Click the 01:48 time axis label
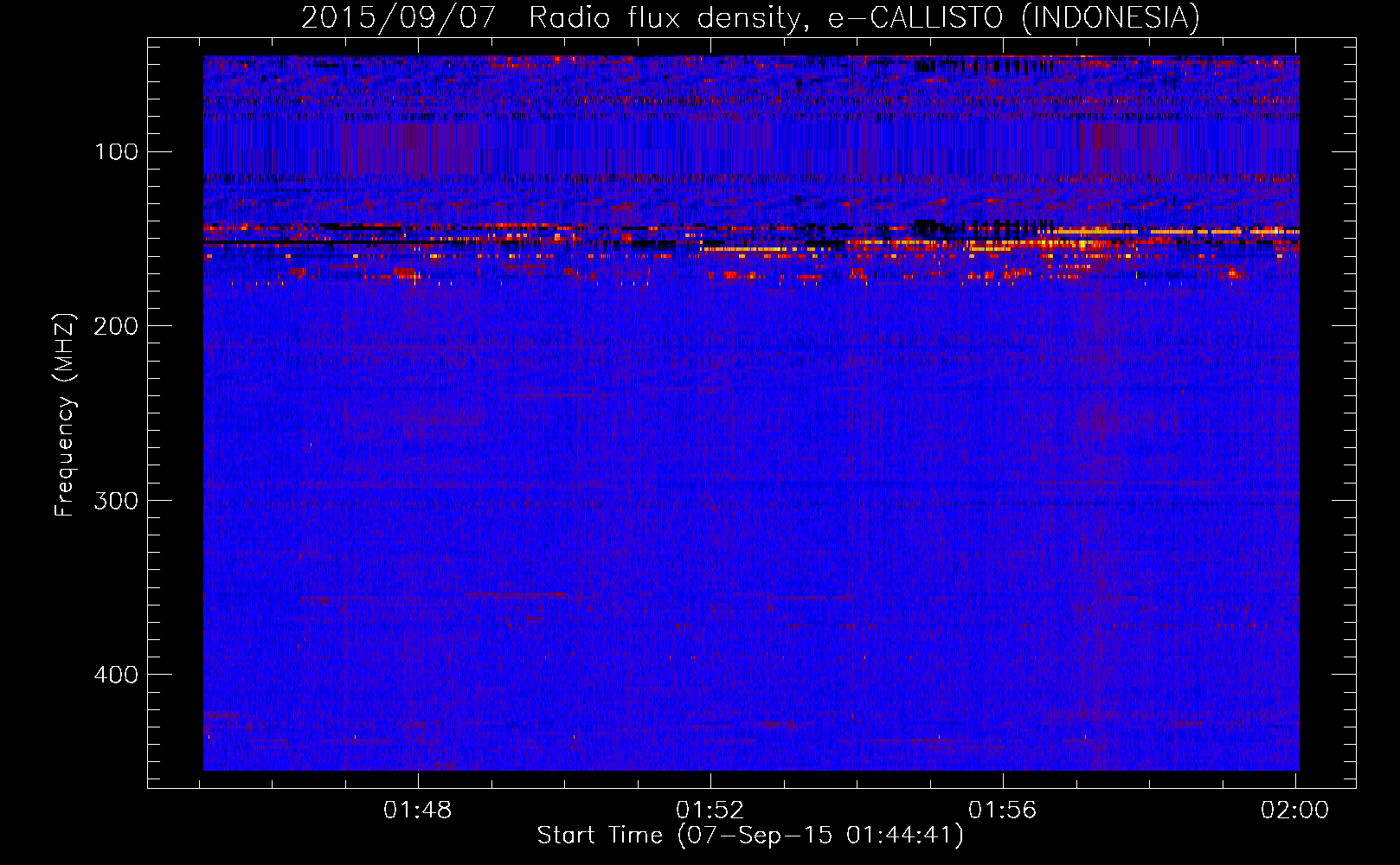 418,811
